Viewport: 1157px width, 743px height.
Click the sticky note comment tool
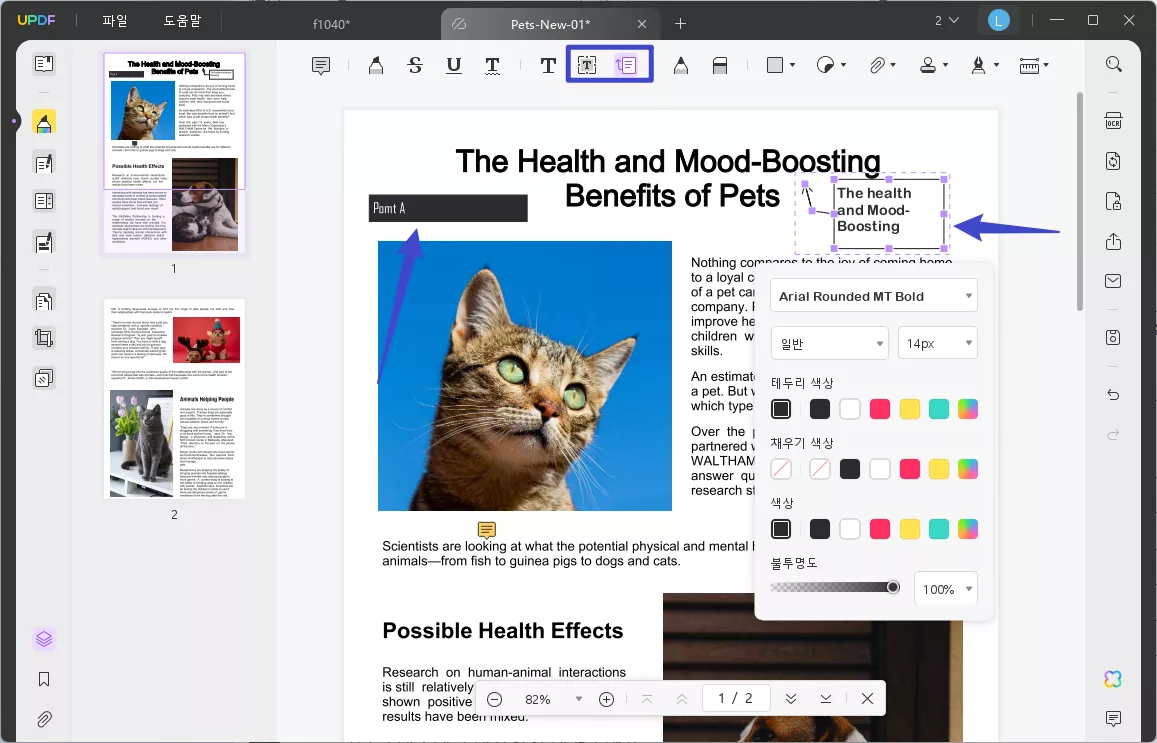tap(321, 66)
